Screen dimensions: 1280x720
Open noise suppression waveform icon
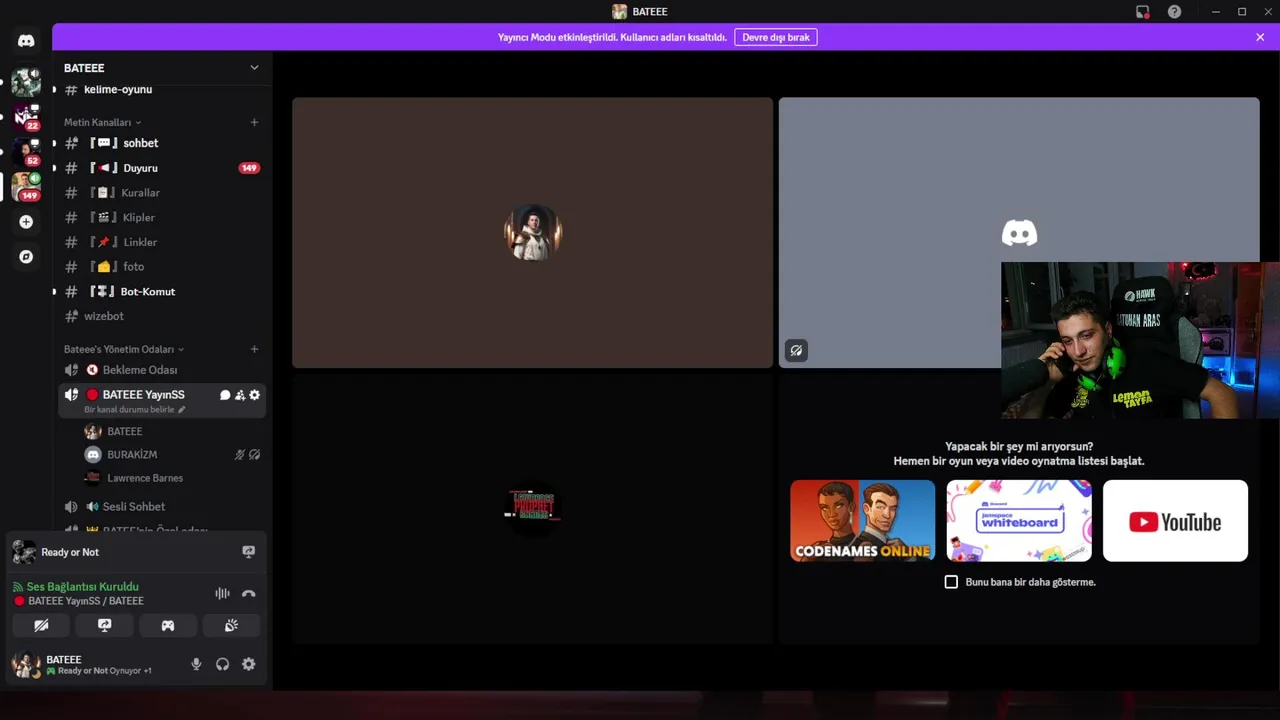tap(222, 593)
